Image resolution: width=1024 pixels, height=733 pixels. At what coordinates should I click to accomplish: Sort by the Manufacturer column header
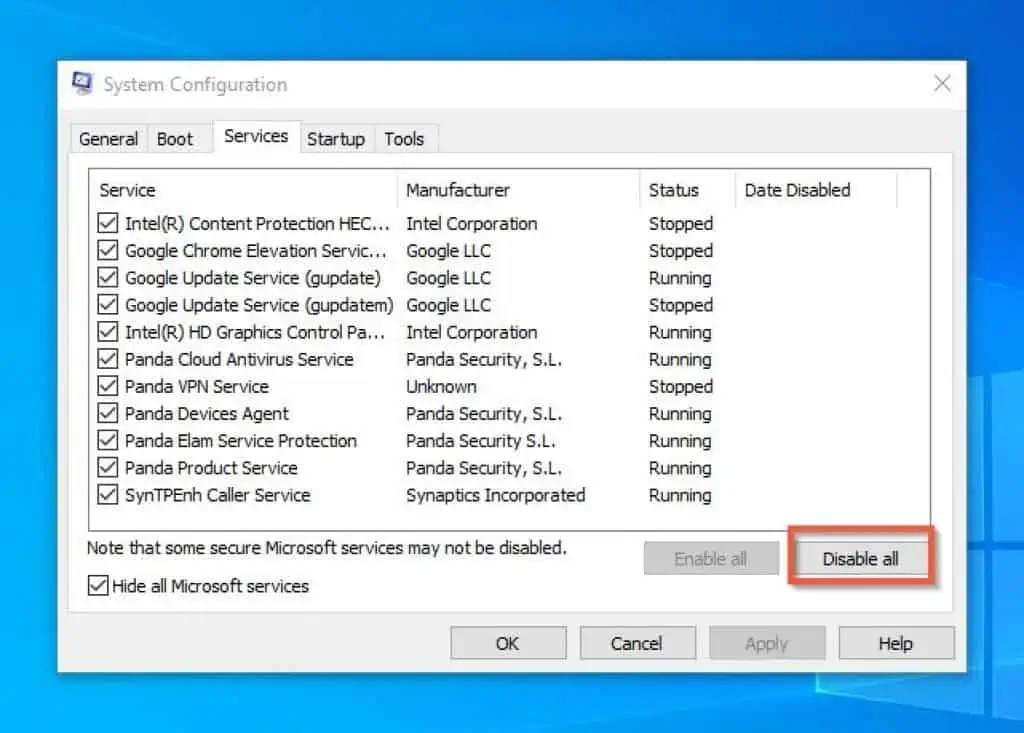point(458,190)
